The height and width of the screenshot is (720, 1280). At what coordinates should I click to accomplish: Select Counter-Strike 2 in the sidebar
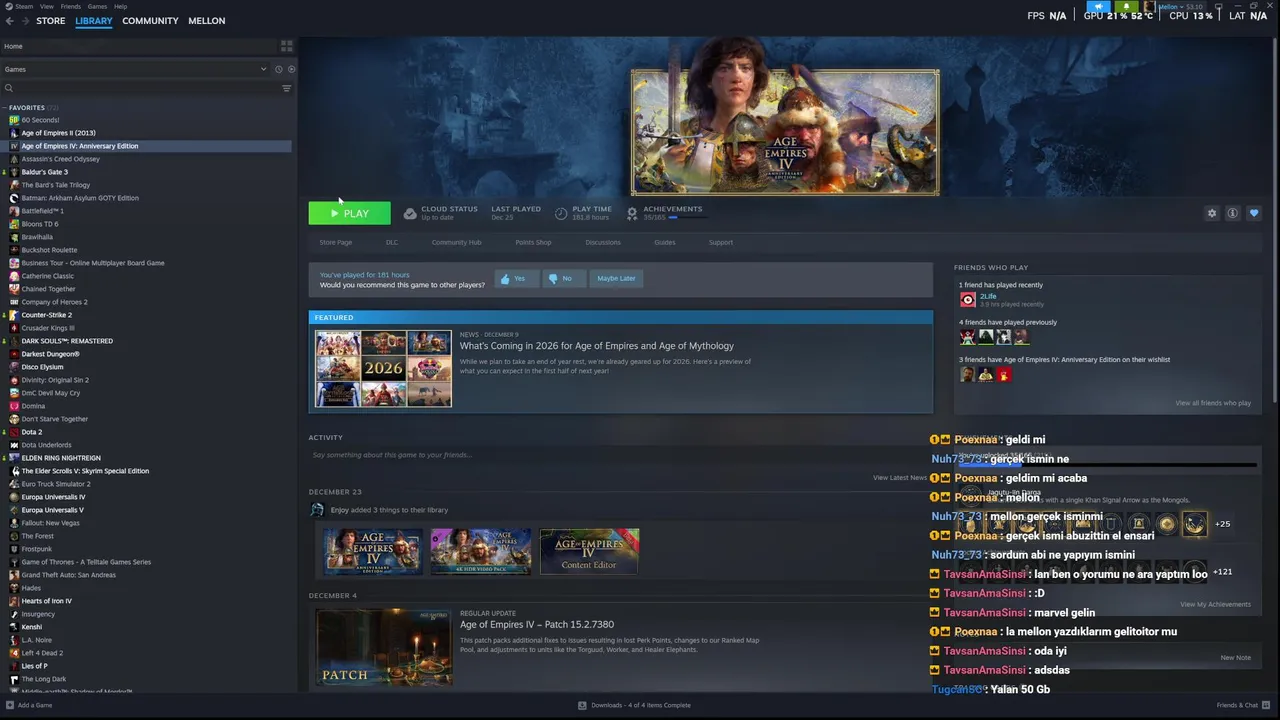click(x=46, y=315)
